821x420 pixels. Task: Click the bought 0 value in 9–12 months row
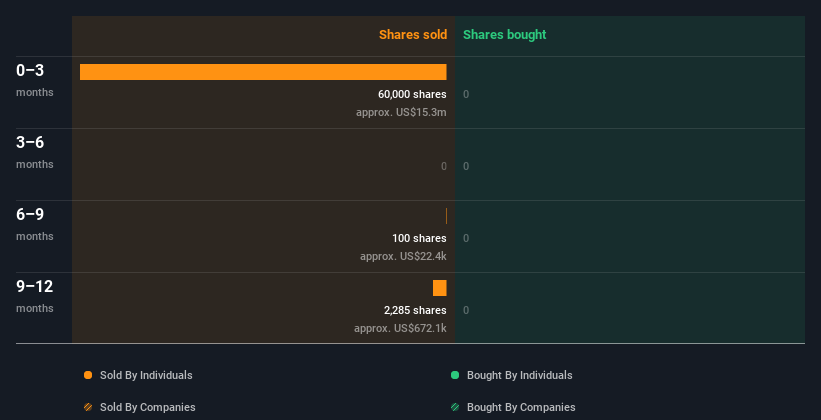466,310
